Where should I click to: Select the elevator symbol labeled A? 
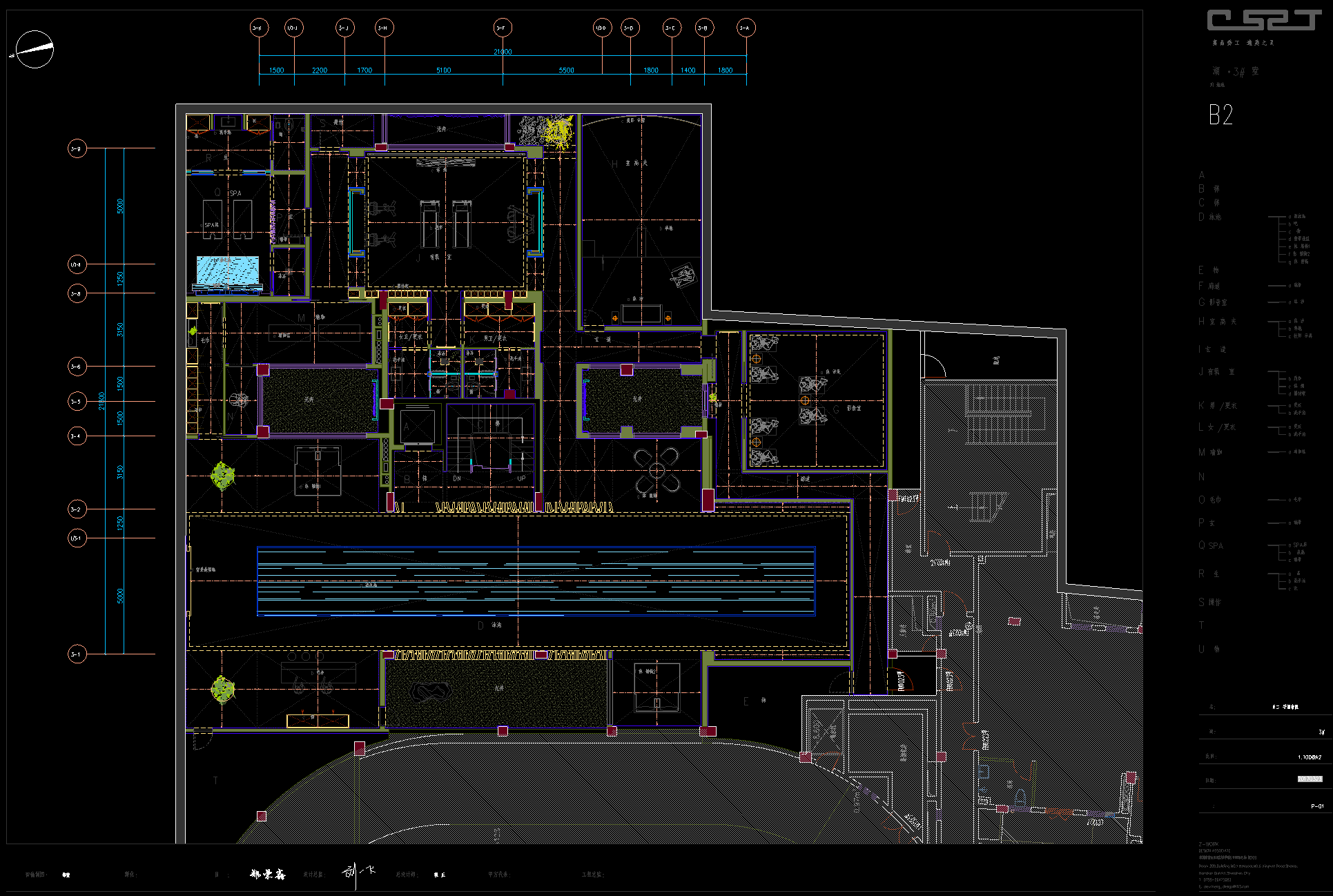coord(417,427)
